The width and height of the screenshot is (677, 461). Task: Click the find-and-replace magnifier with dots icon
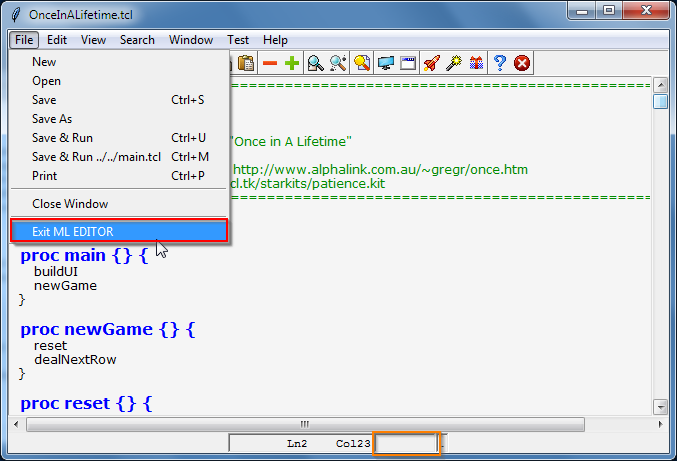pyautogui.click(x=338, y=63)
